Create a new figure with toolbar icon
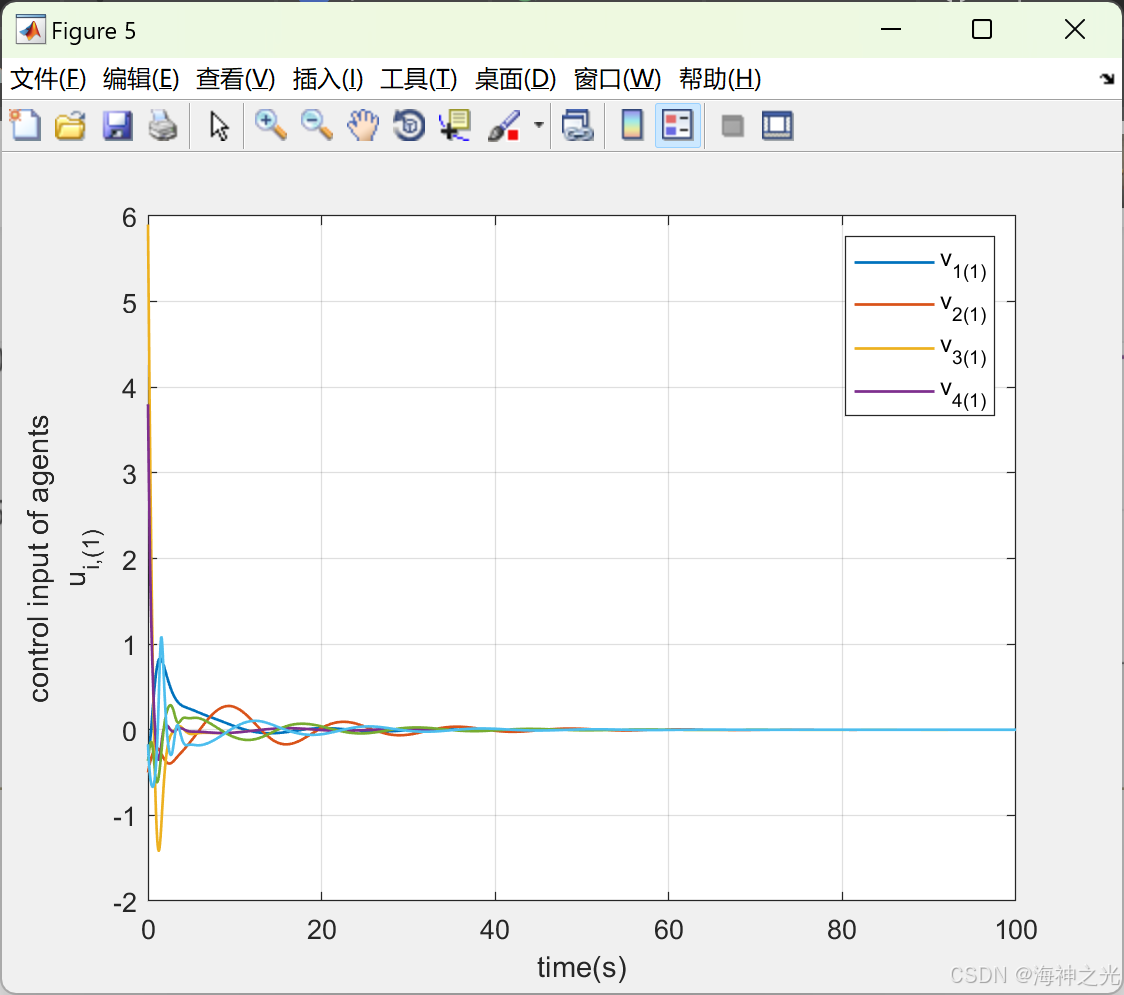This screenshot has width=1124, height=995. tap(26, 125)
